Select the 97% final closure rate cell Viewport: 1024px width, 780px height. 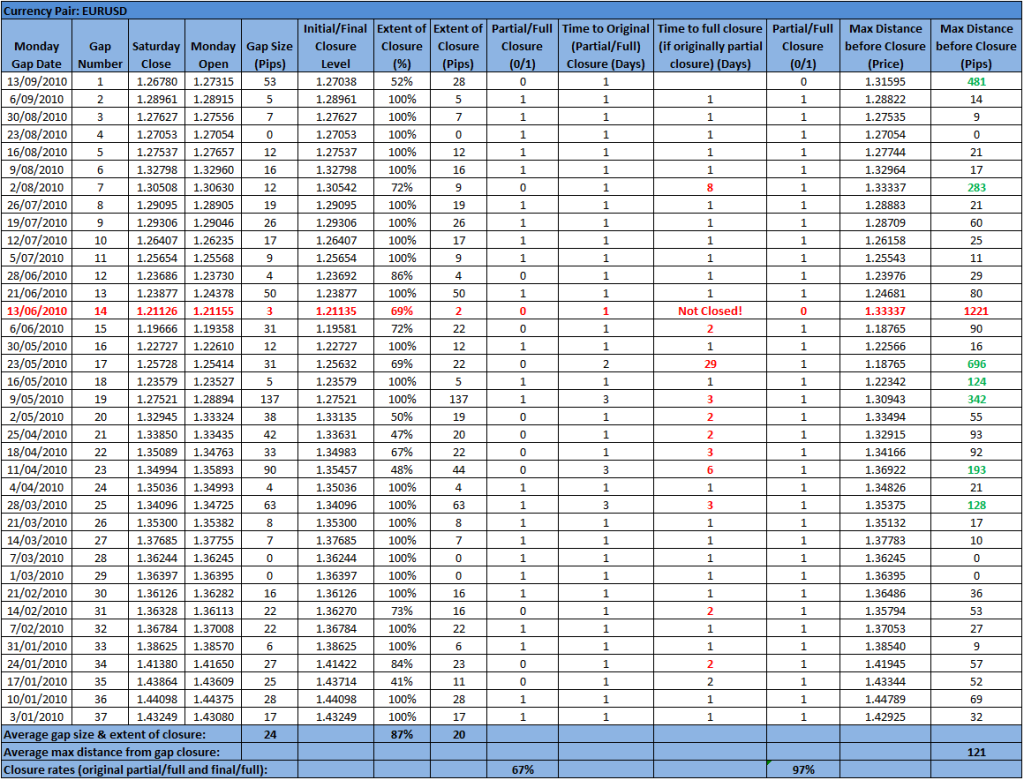click(x=803, y=770)
